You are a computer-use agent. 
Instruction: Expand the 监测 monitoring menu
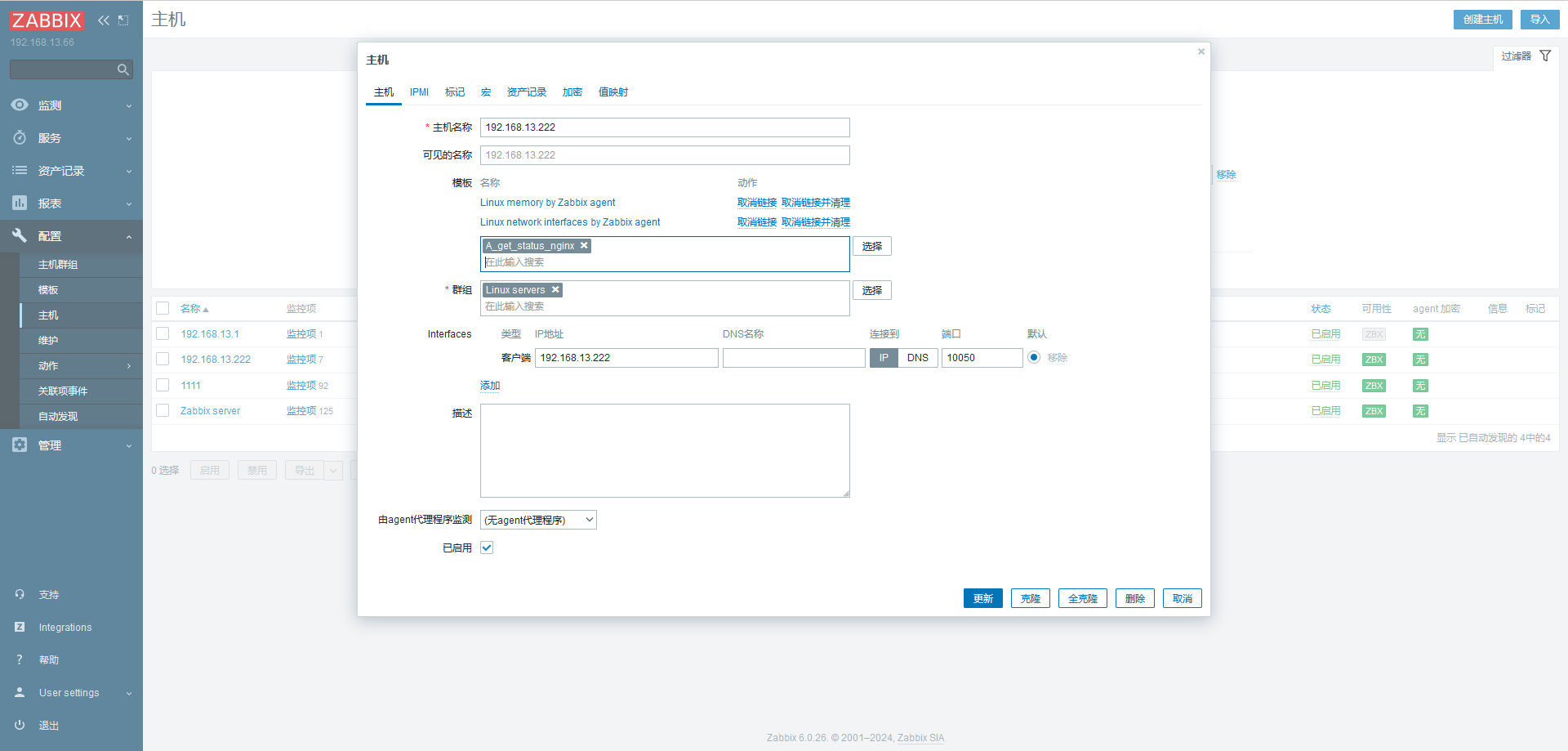click(71, 105)
